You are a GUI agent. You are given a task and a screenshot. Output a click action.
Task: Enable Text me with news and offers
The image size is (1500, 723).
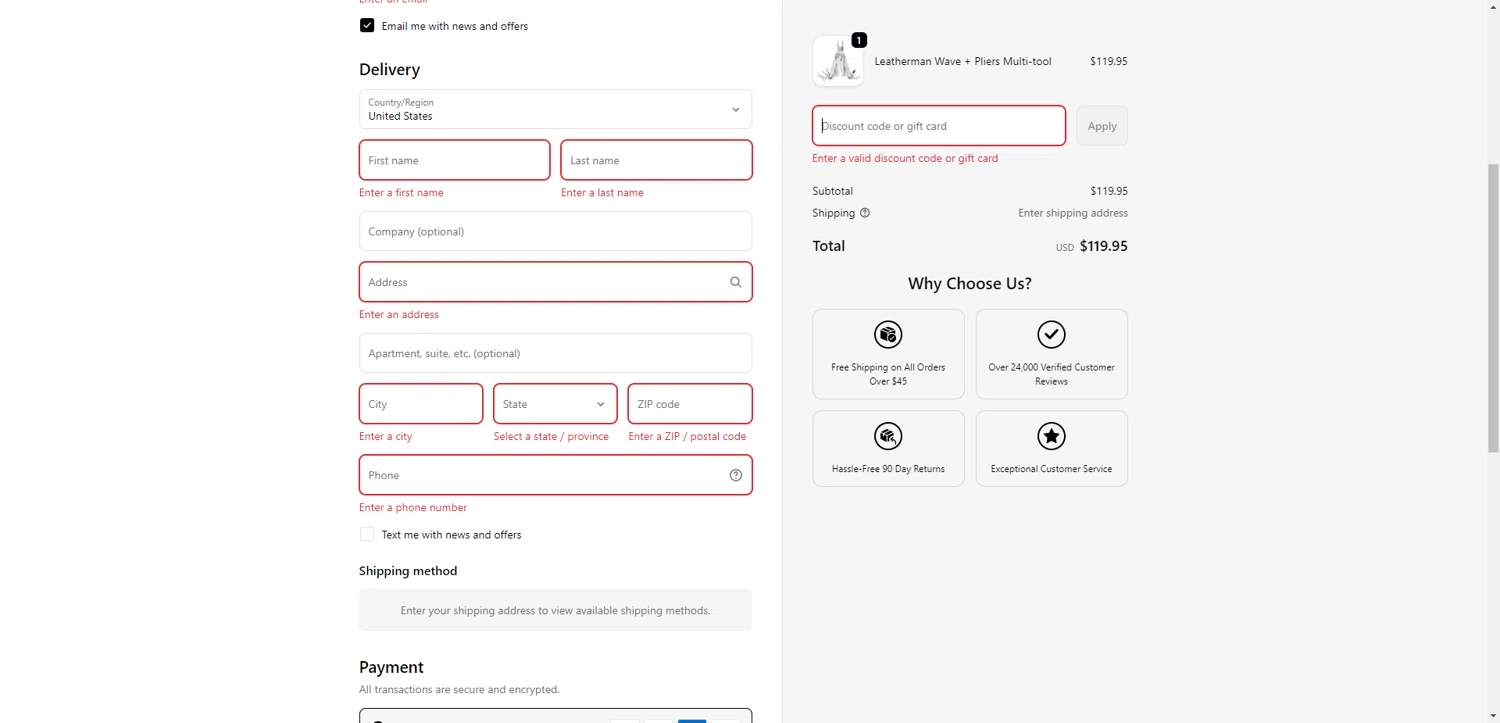(x=367, y=535)
